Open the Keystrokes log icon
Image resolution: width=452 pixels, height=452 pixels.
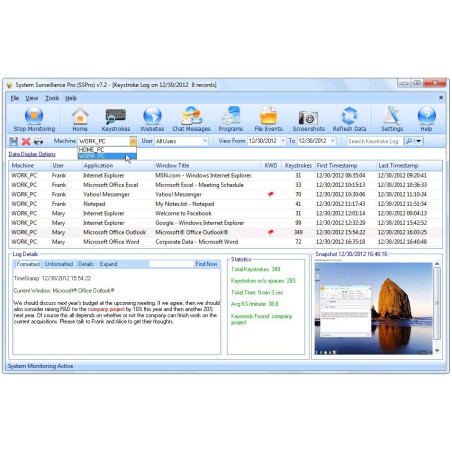pyautogui.click(x=116, y=119)
